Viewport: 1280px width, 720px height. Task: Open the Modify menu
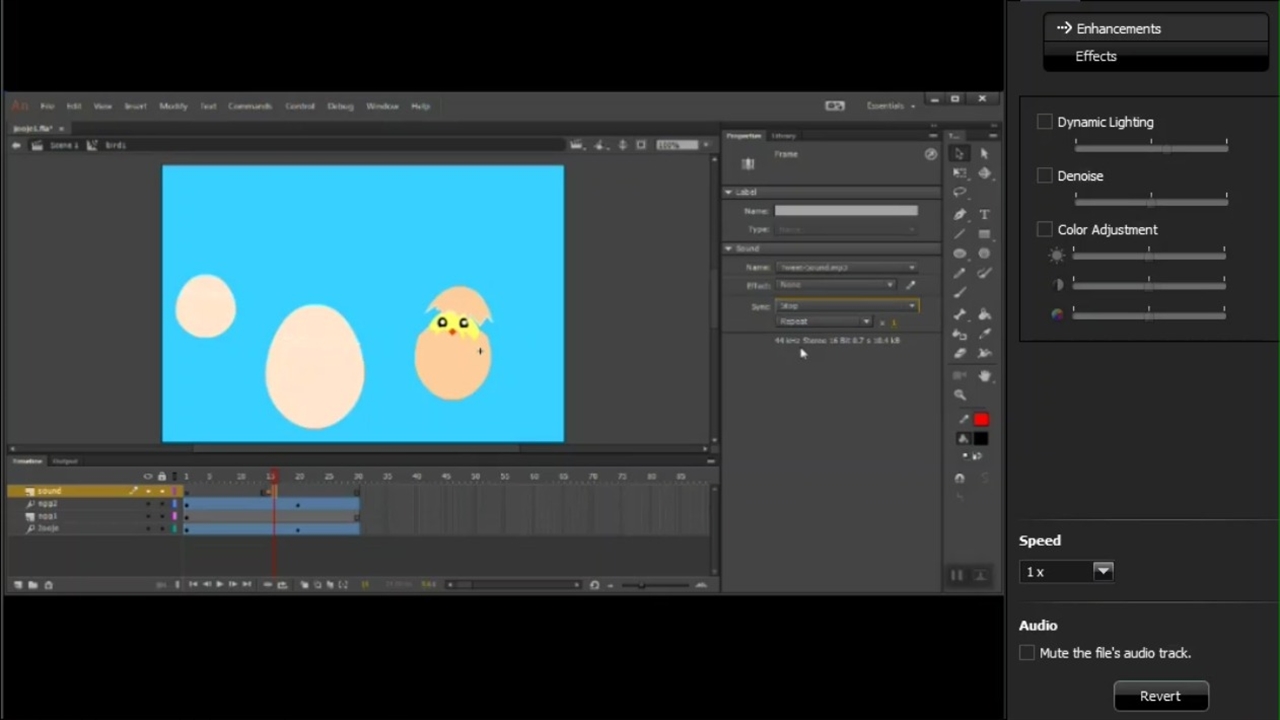click(173, 106)
